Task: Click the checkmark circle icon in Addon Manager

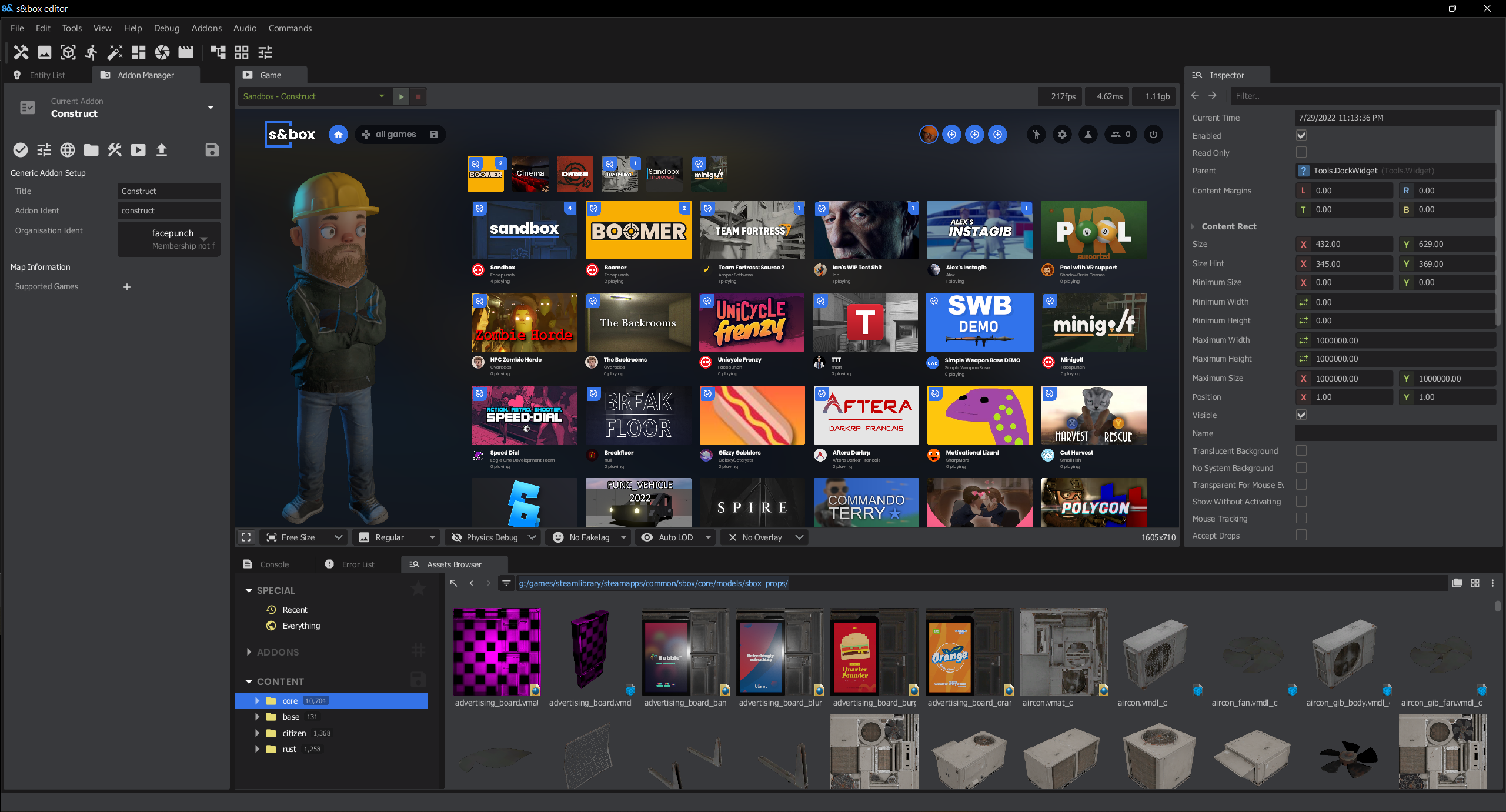Action: click(21, 150)
